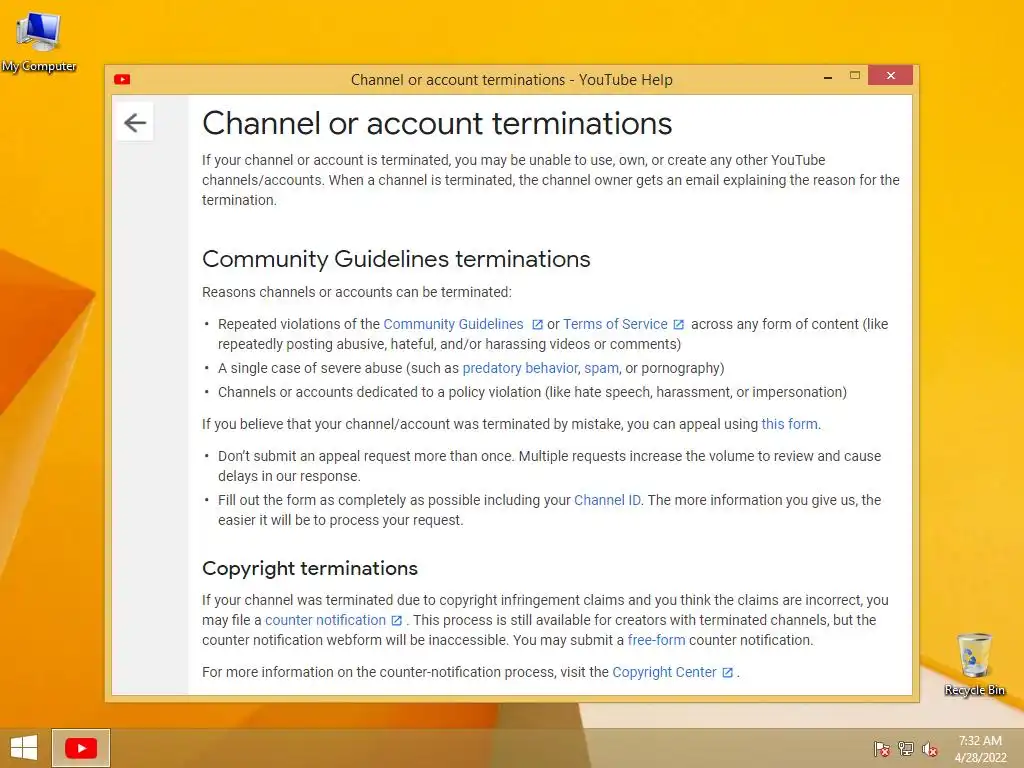Click the muted volume tray icon

930,749
